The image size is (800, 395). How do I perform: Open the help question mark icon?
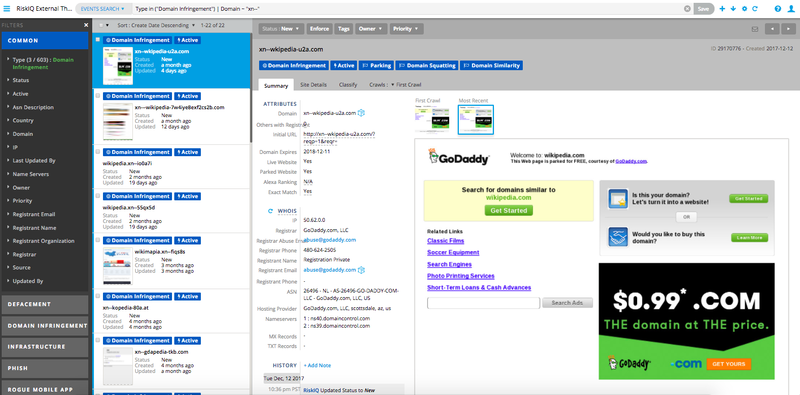click(x=778, y=9)
